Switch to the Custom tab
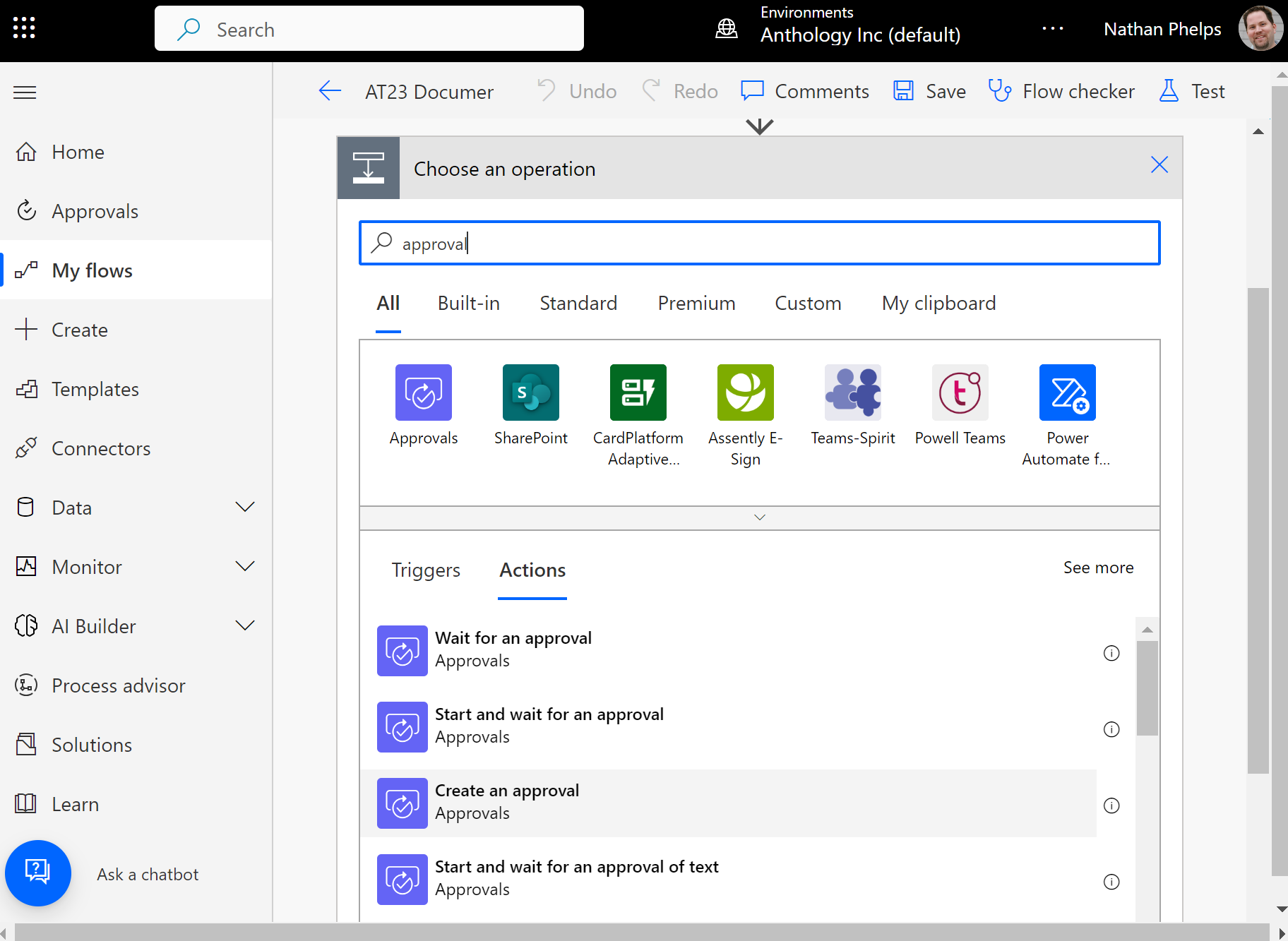 (x=808, y=304)
